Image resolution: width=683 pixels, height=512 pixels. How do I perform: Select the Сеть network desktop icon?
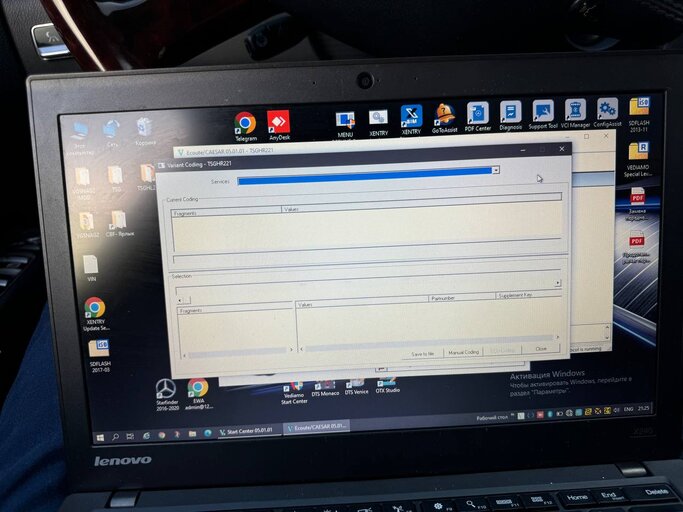[112, 134]
